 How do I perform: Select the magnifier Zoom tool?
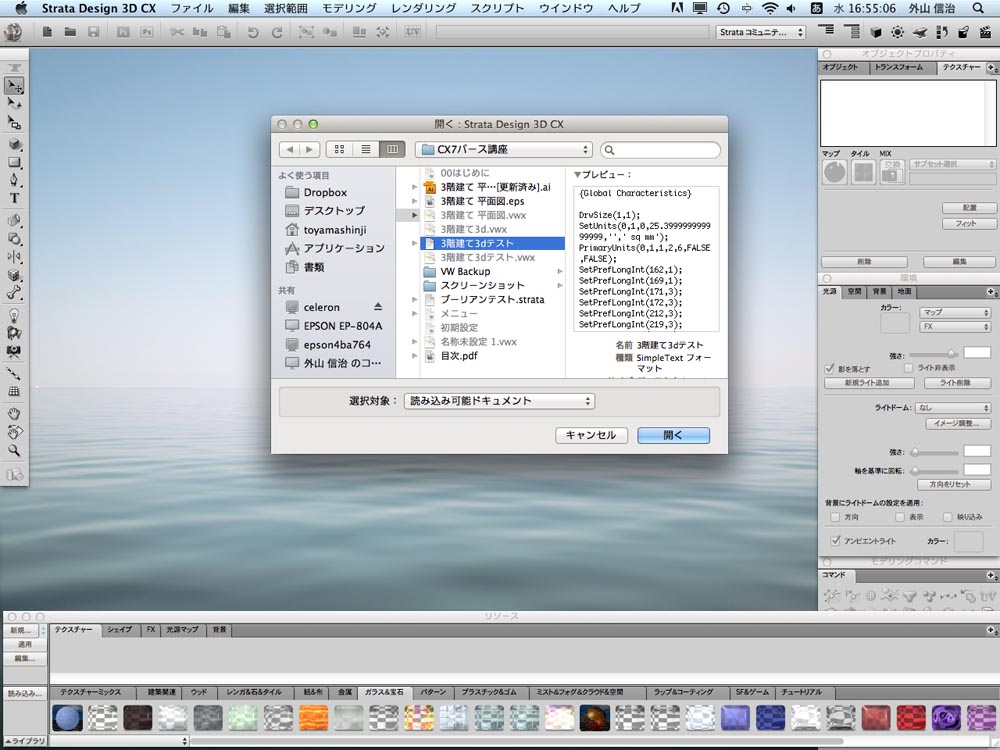[14, 450]
